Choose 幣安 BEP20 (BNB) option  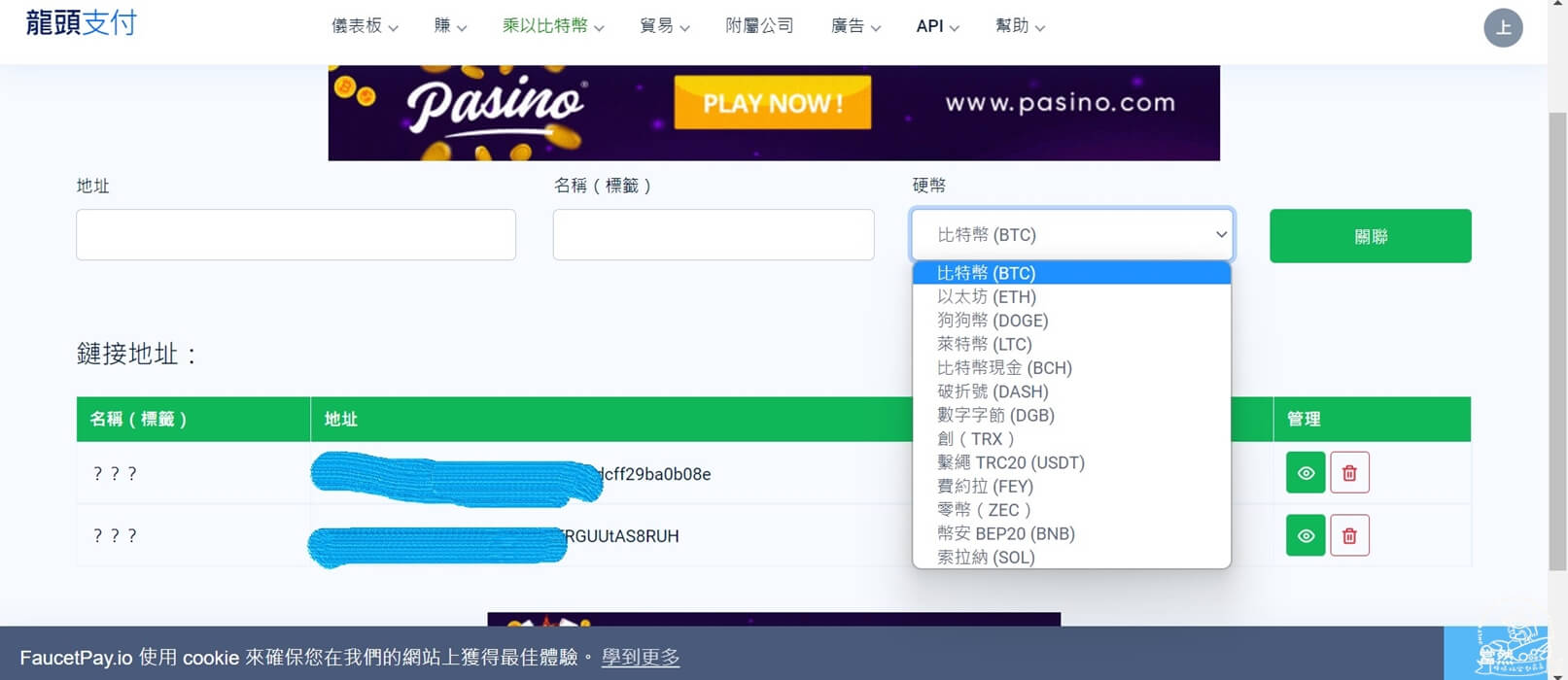[1072, 533]
